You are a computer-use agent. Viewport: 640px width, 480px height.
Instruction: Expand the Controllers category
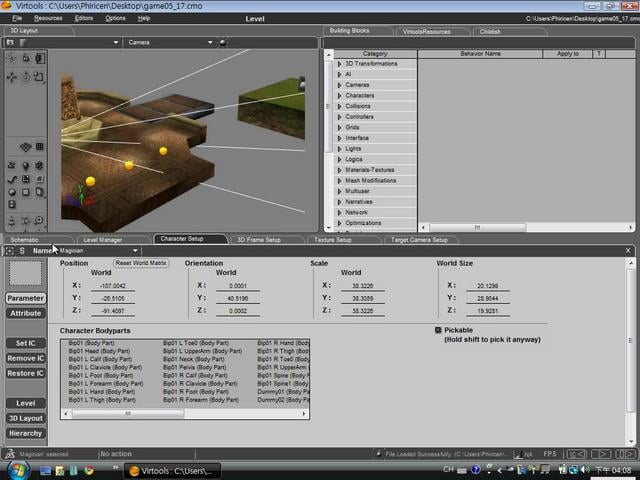(x=340, y=117)
